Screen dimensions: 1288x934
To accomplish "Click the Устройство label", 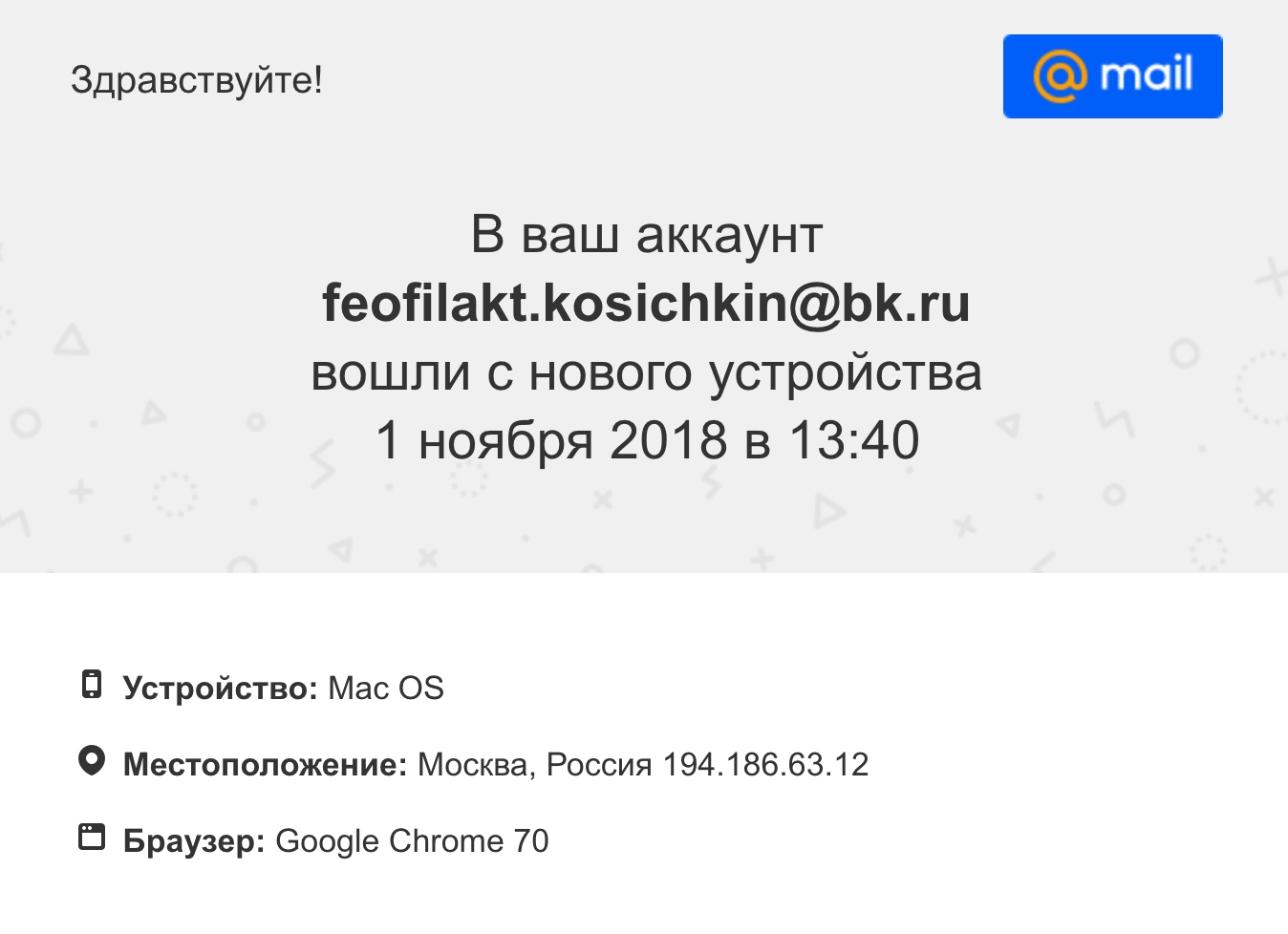I will 220,689.
